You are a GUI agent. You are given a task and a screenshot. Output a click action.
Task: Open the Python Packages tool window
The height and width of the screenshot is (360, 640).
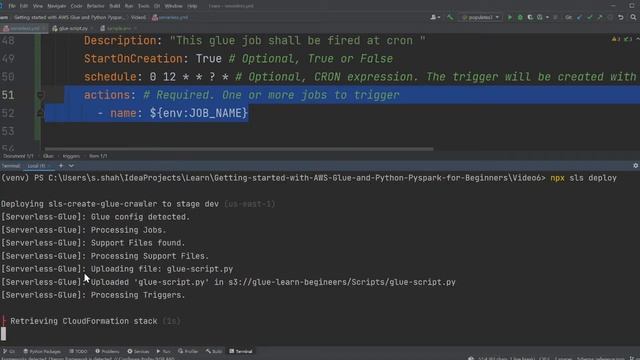(x=42, y=351)
